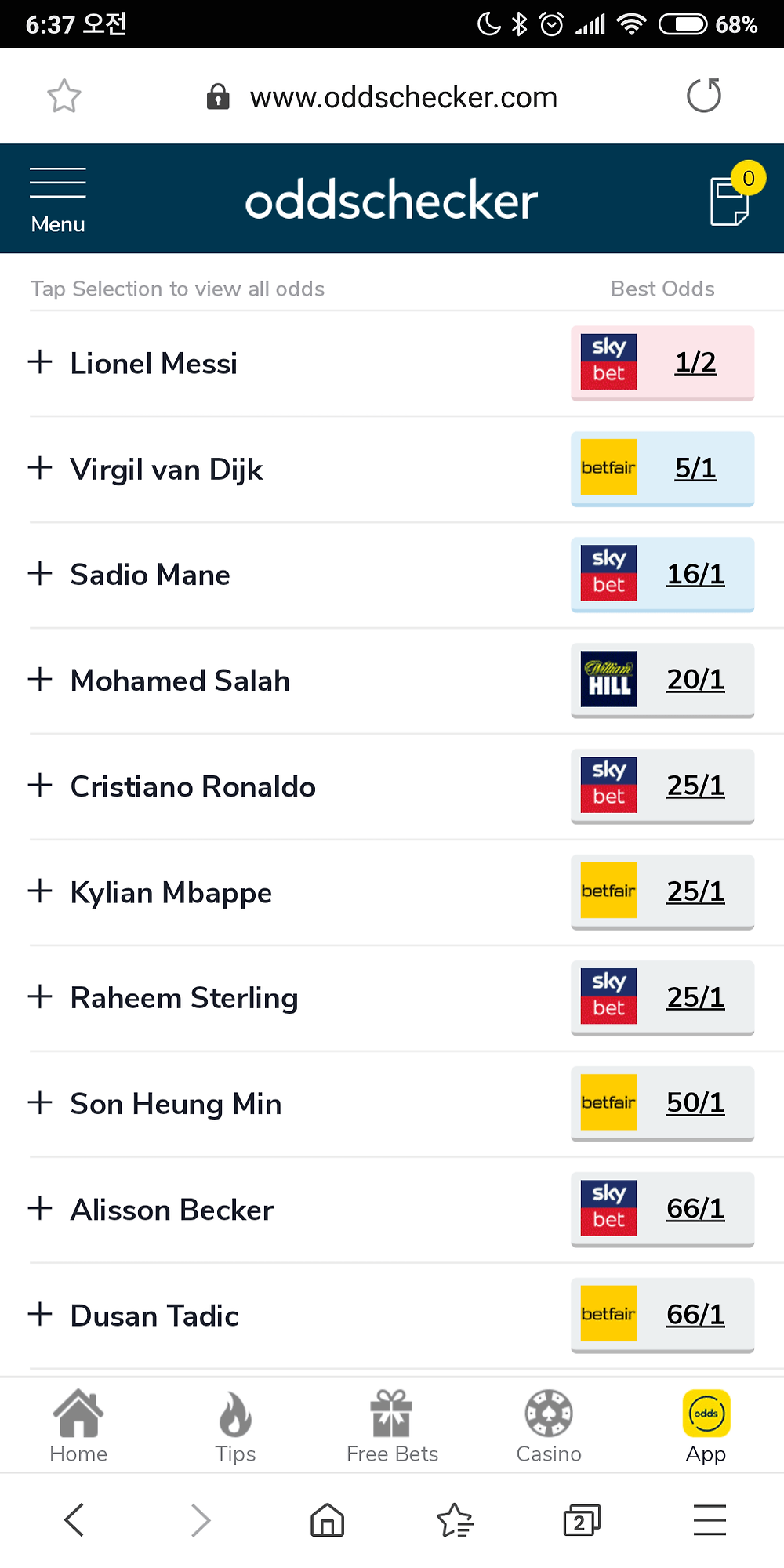The width and height of the screenshot is (784, 1568).
Task: Open the oddschecker hamburger Menu
Action: coord(57,200)
